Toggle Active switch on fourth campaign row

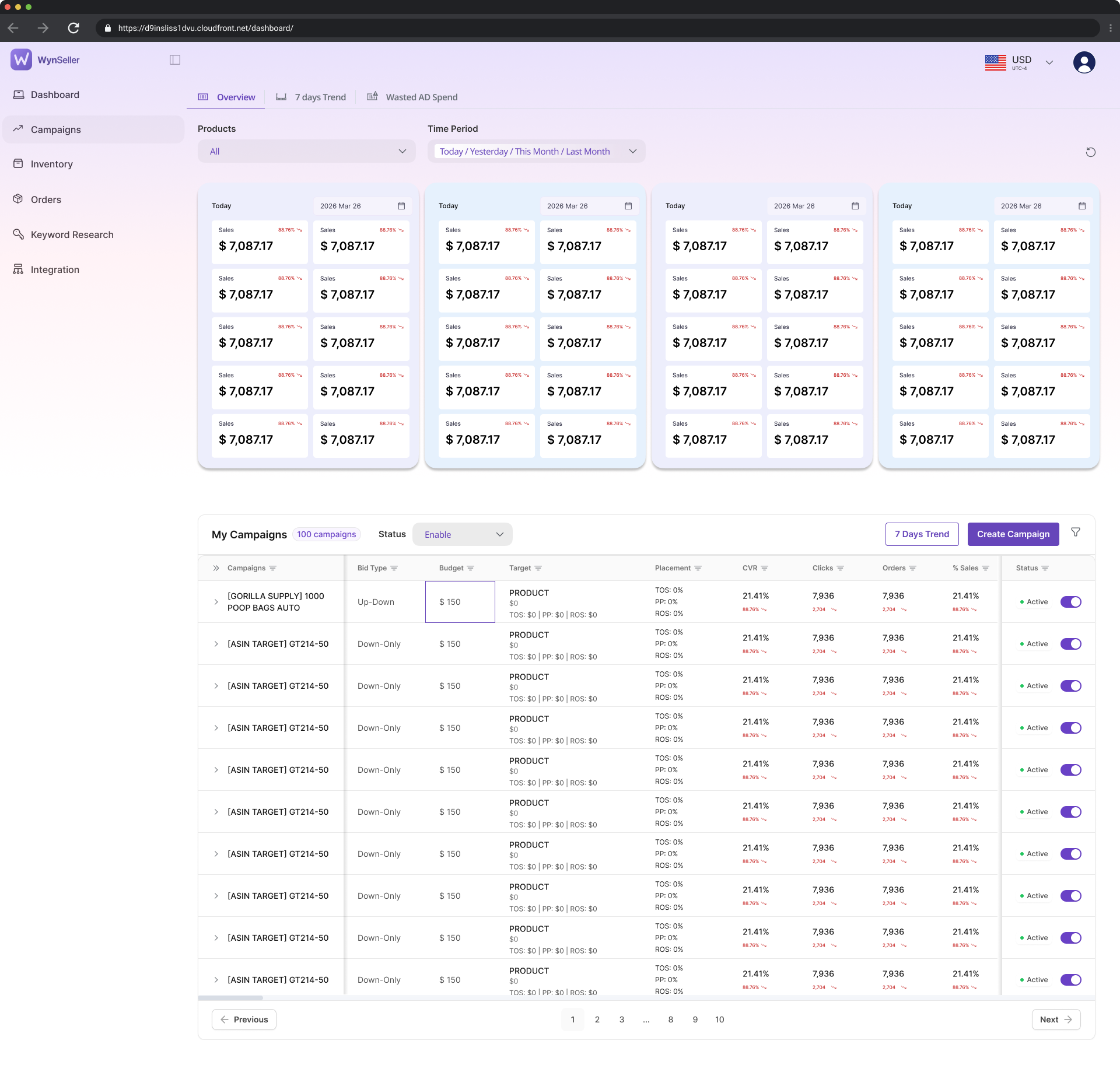[x=1070, y=728]
